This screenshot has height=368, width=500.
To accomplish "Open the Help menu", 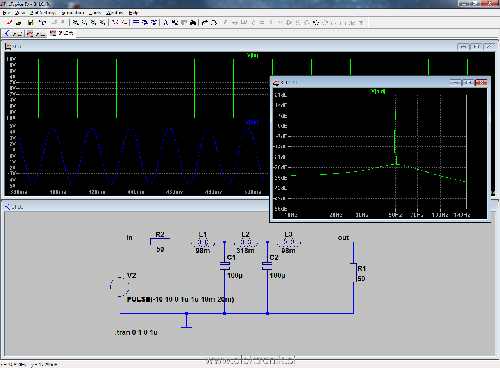I will point(133,13).
